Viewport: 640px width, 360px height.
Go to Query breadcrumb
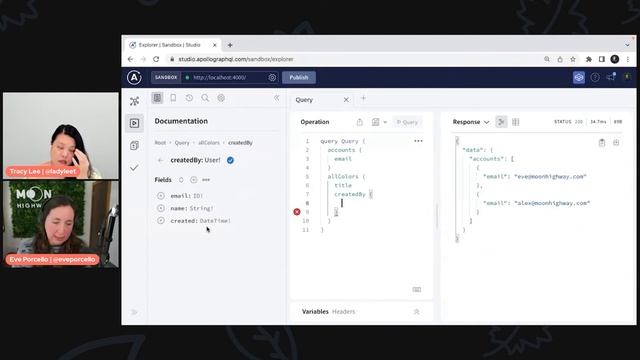point(182,143)
